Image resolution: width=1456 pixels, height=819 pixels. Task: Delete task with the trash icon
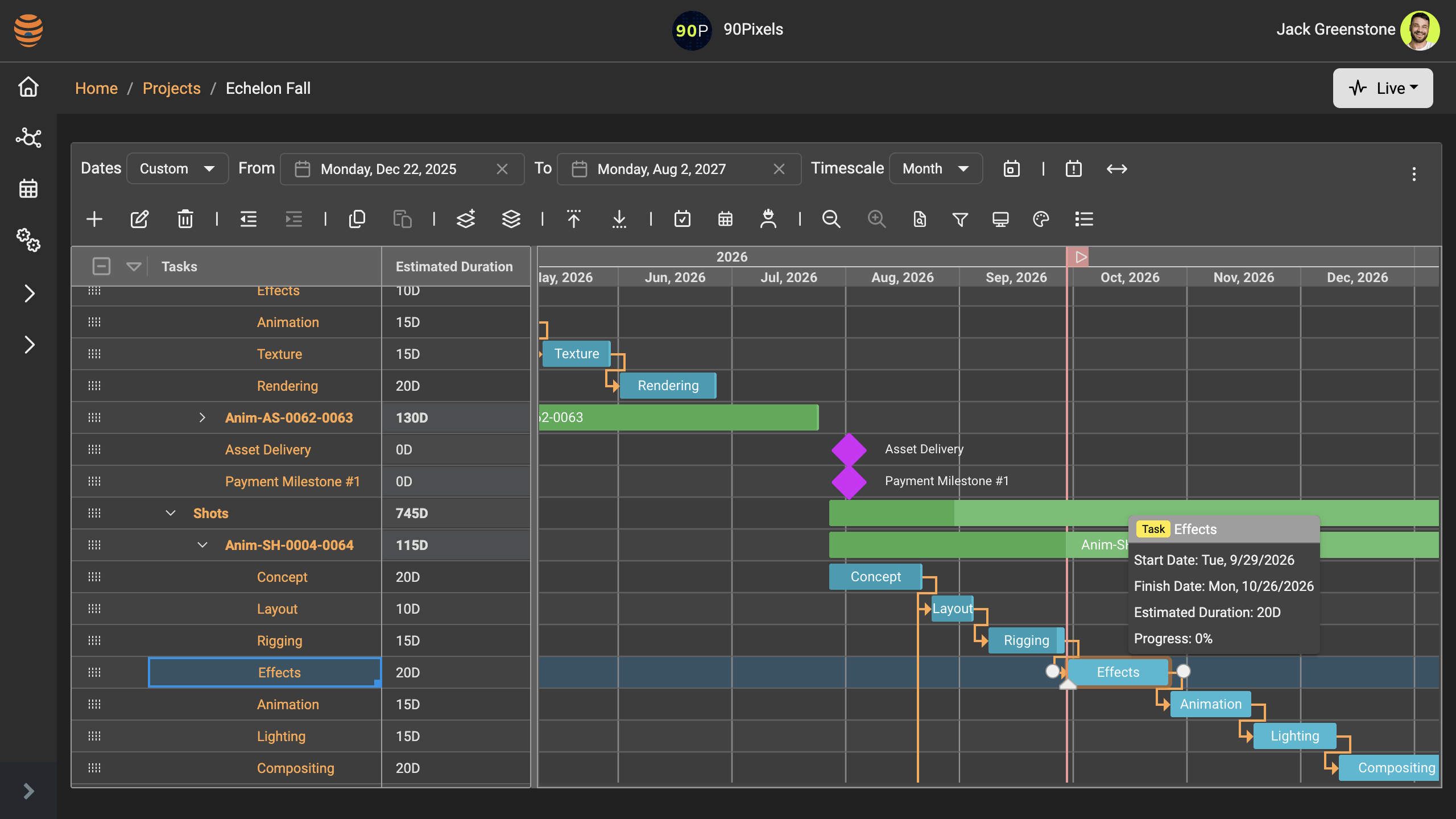click(185, 219)
